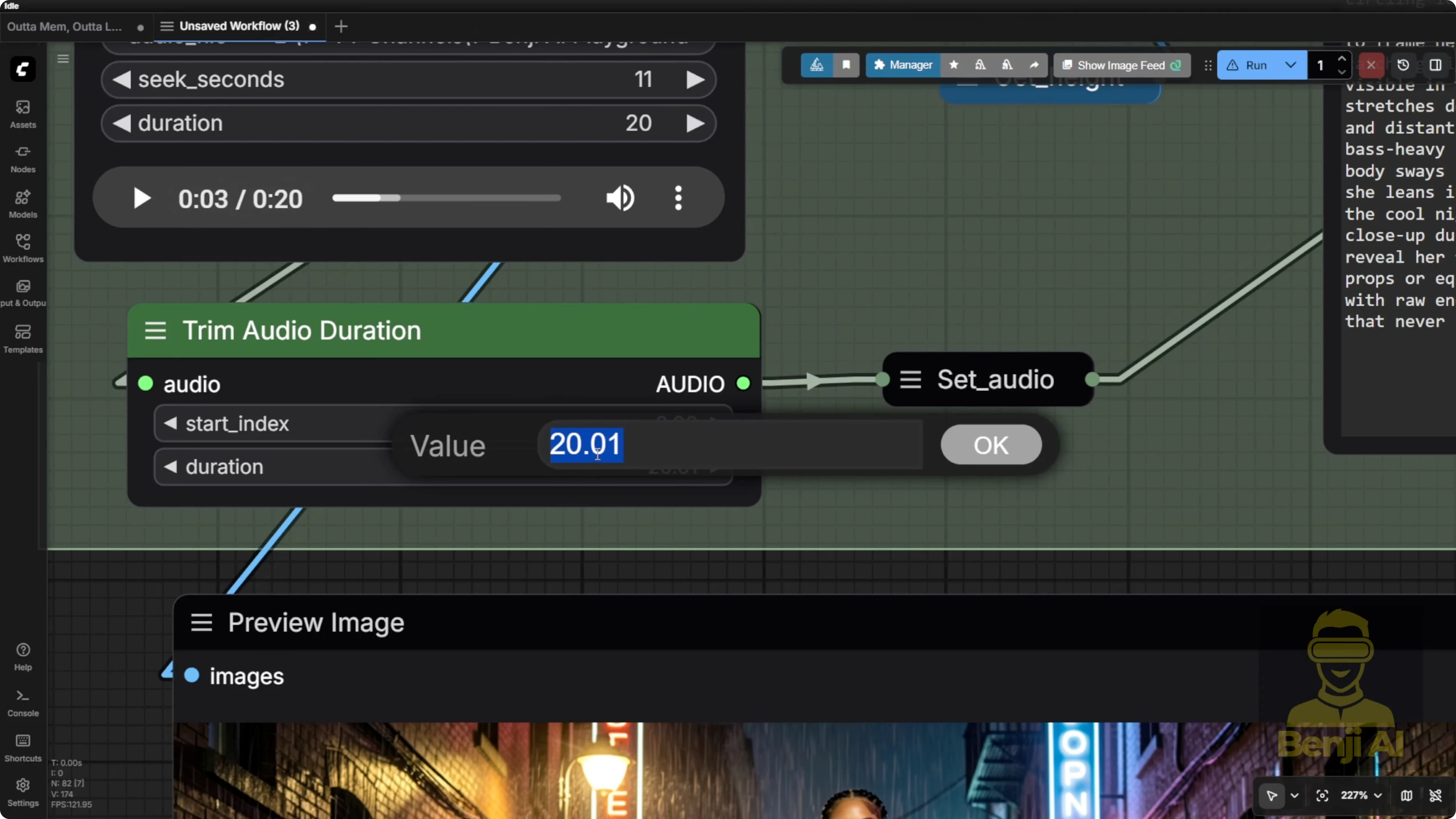Click the queue history clock icon

pyautogui.click(x=1403, y=65)
